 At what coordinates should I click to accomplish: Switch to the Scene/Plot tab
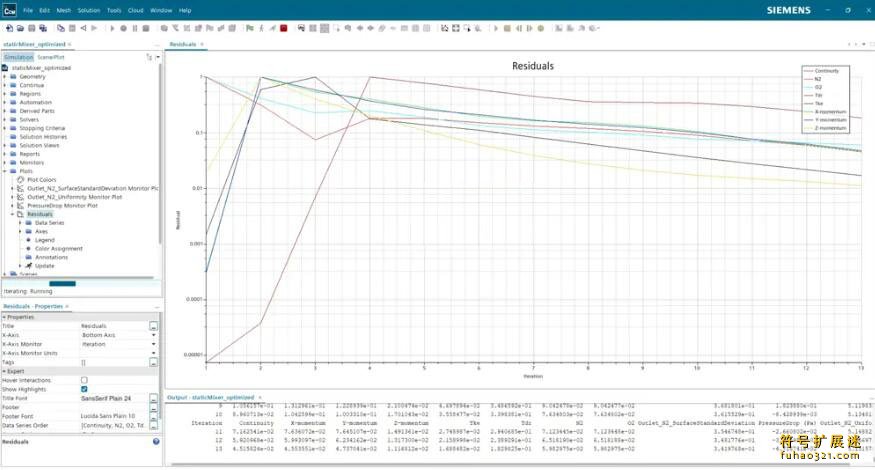(51, 58)
